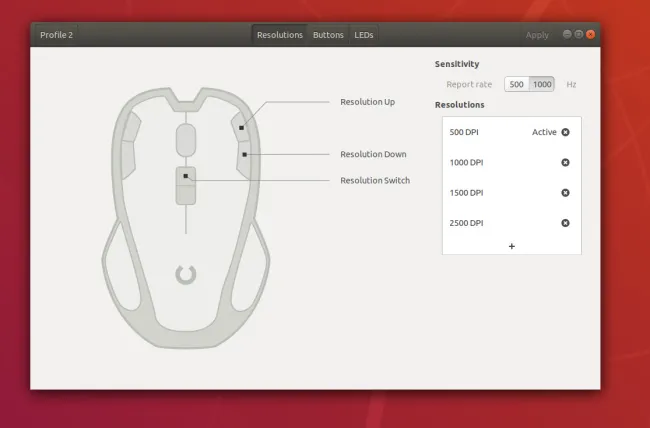
Task: Click the Resolution Up button marker on mouse
Action: click(241, 128)
